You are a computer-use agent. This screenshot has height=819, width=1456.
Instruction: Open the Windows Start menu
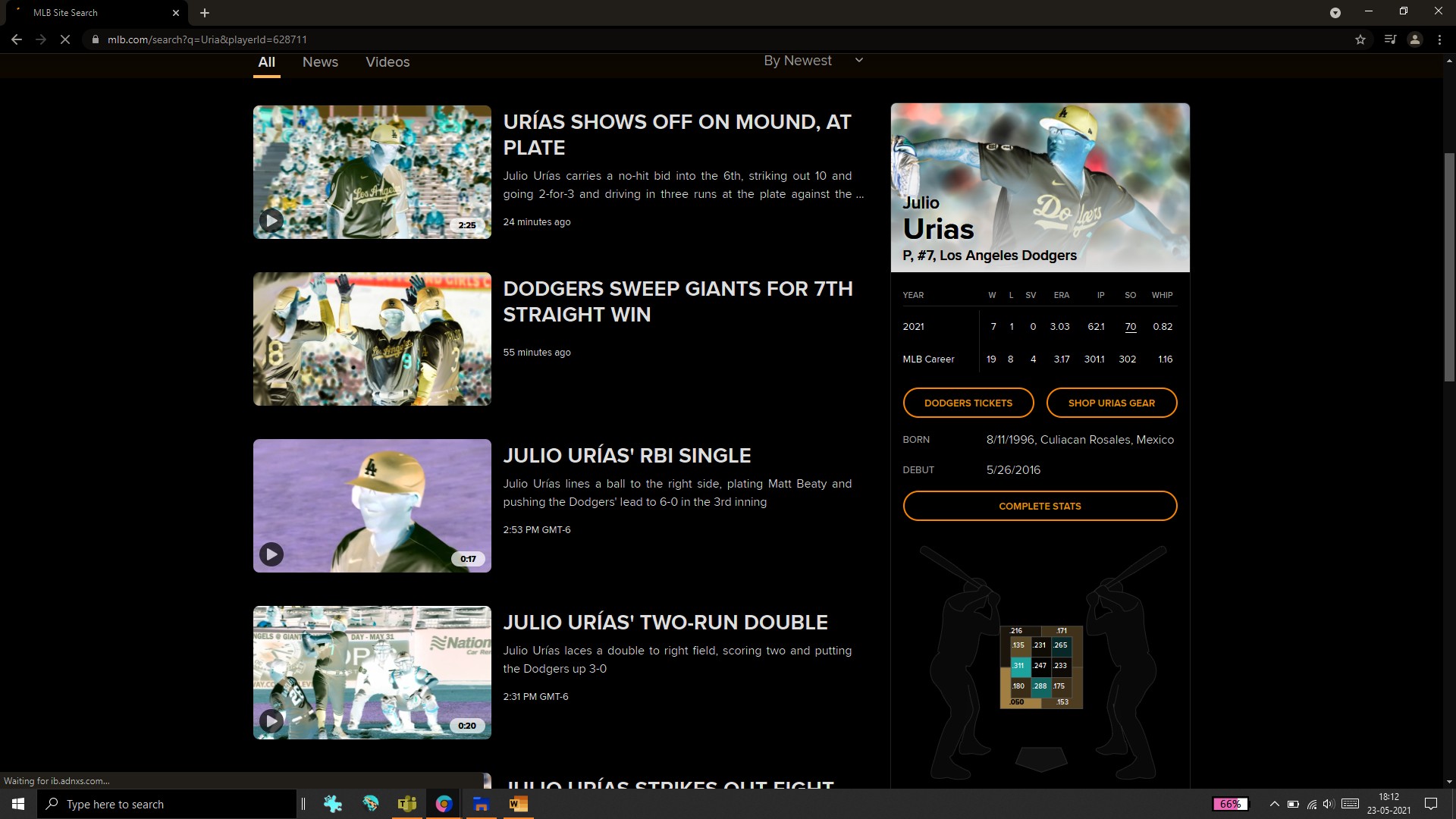(x=18, y=804)
